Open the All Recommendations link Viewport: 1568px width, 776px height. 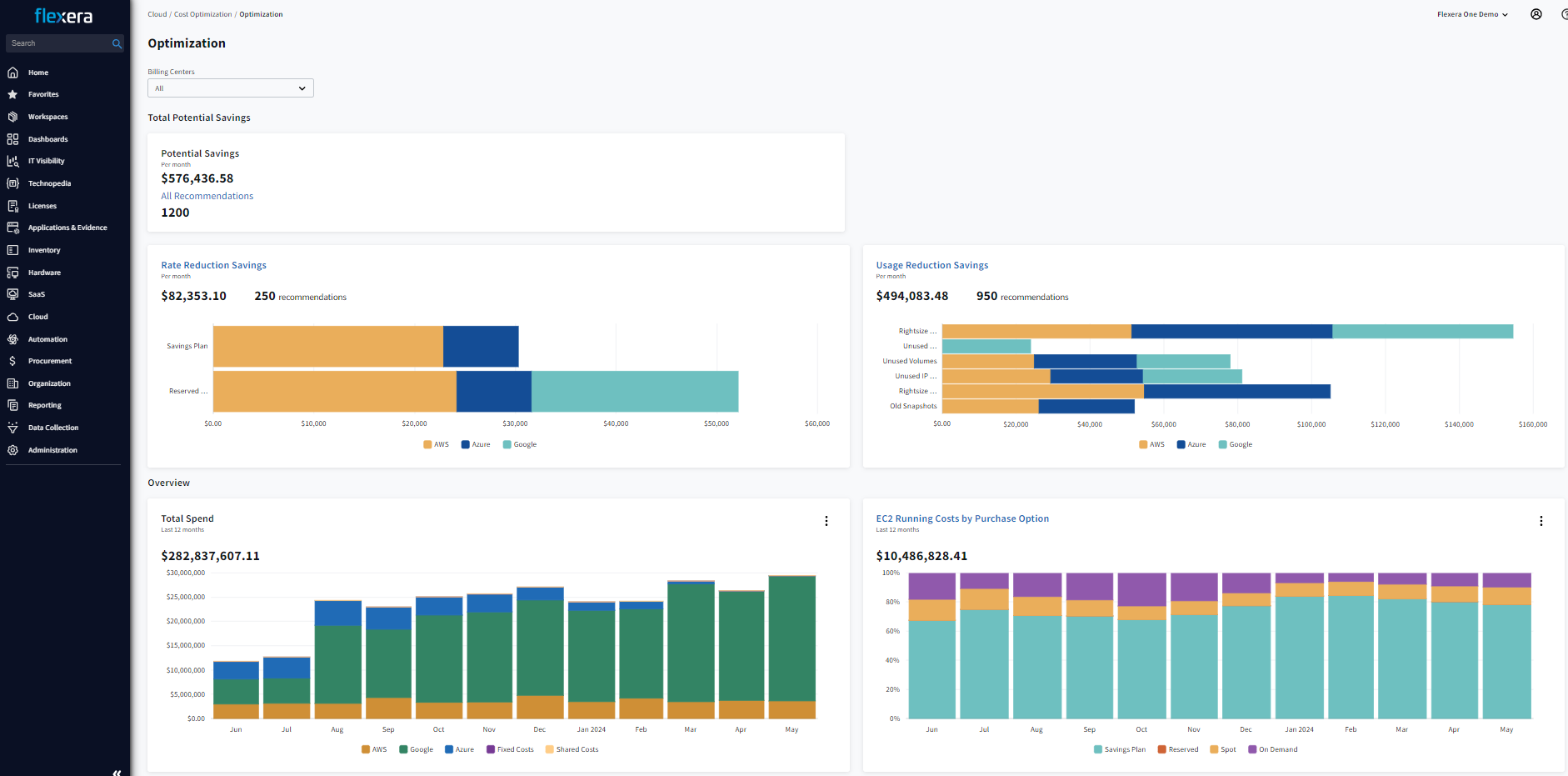click(207, 196)
